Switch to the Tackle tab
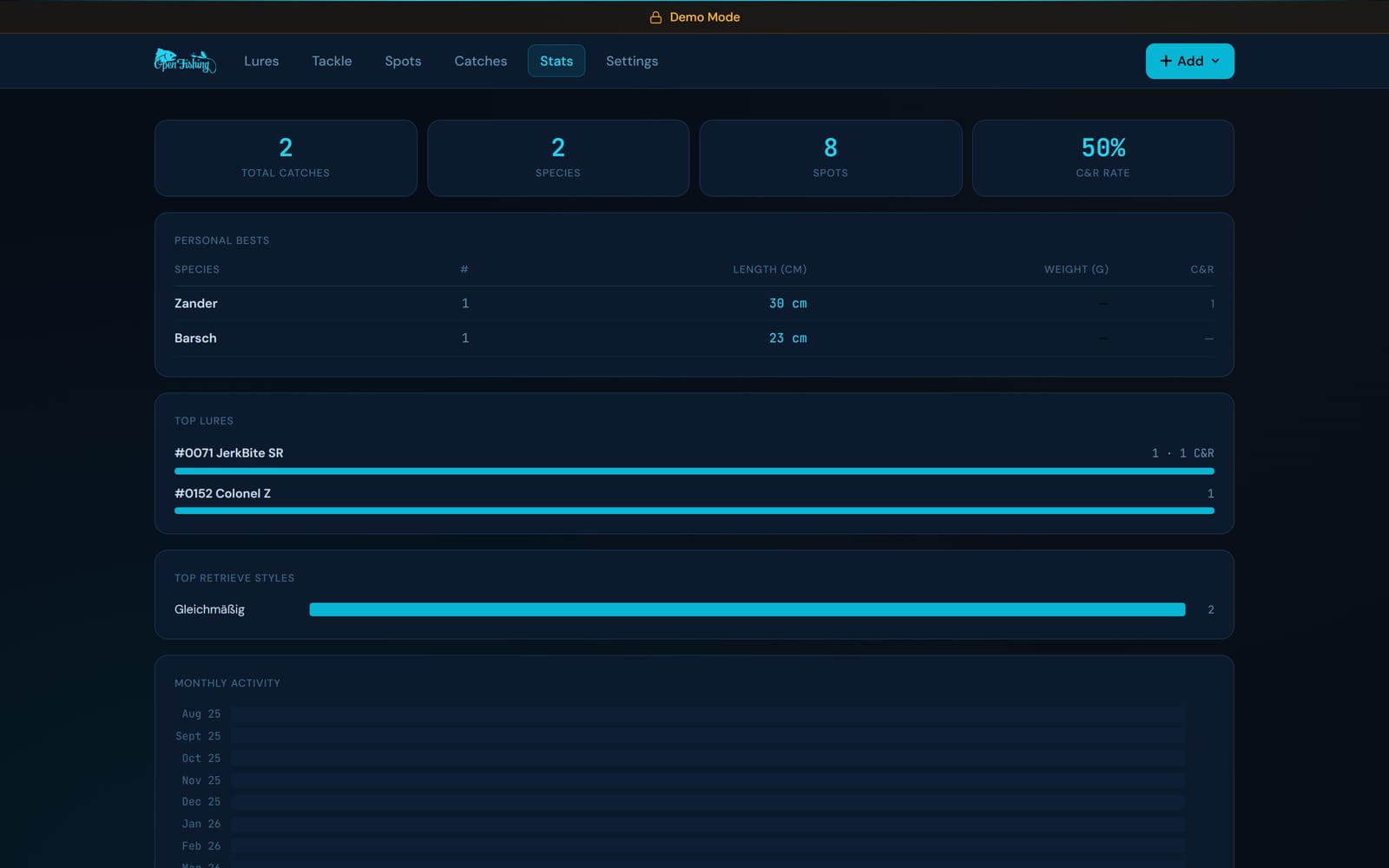 tap(332, 61)
